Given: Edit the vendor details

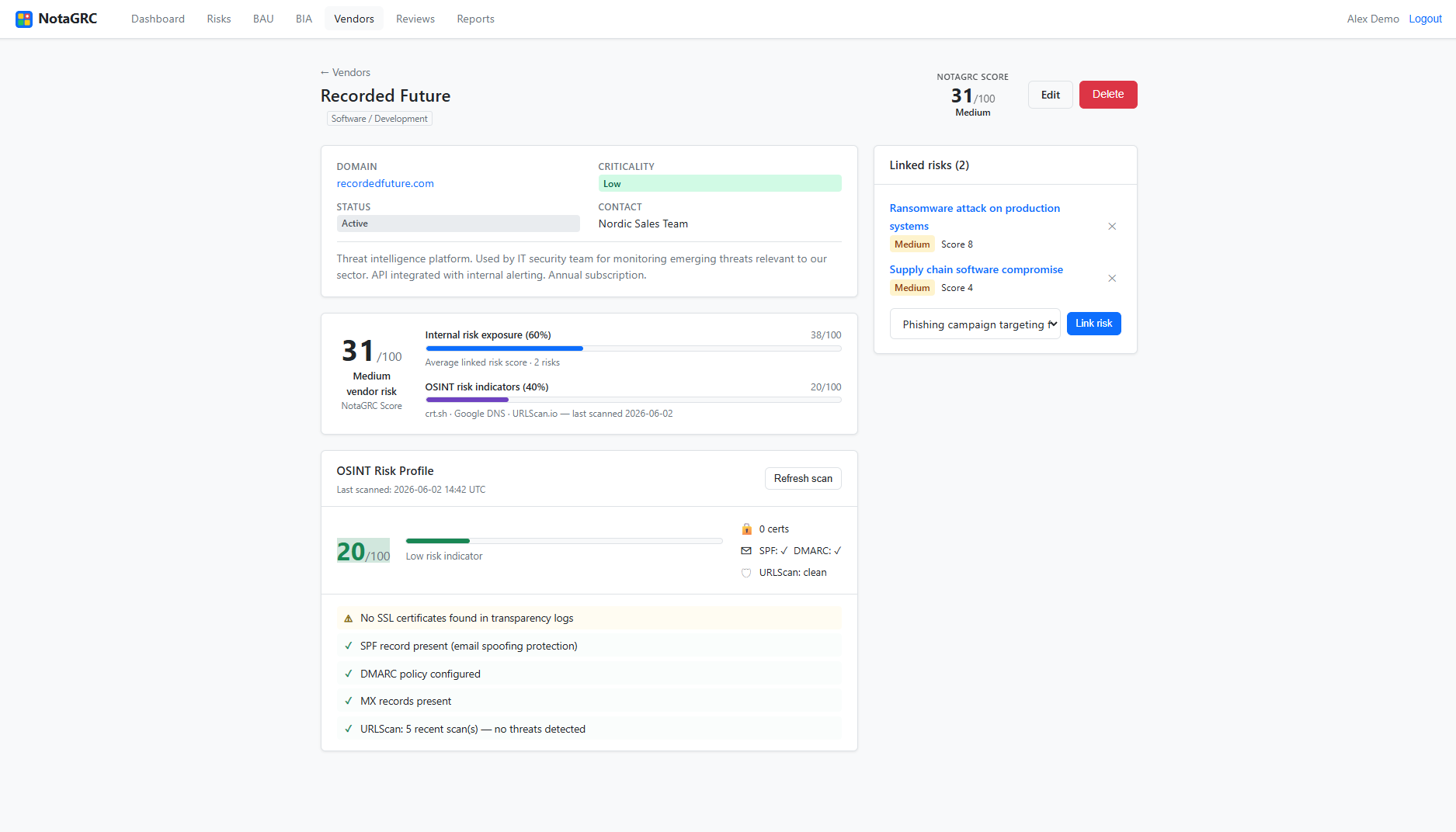Looking at the screenshot, I should click(x=1050, y=95).
